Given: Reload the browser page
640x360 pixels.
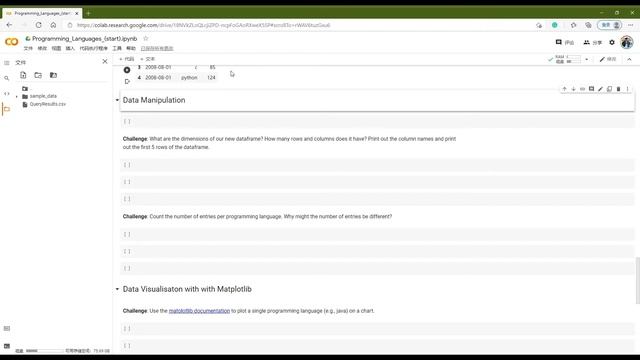Looking at the screenshot, I should (x=38, y=25).
